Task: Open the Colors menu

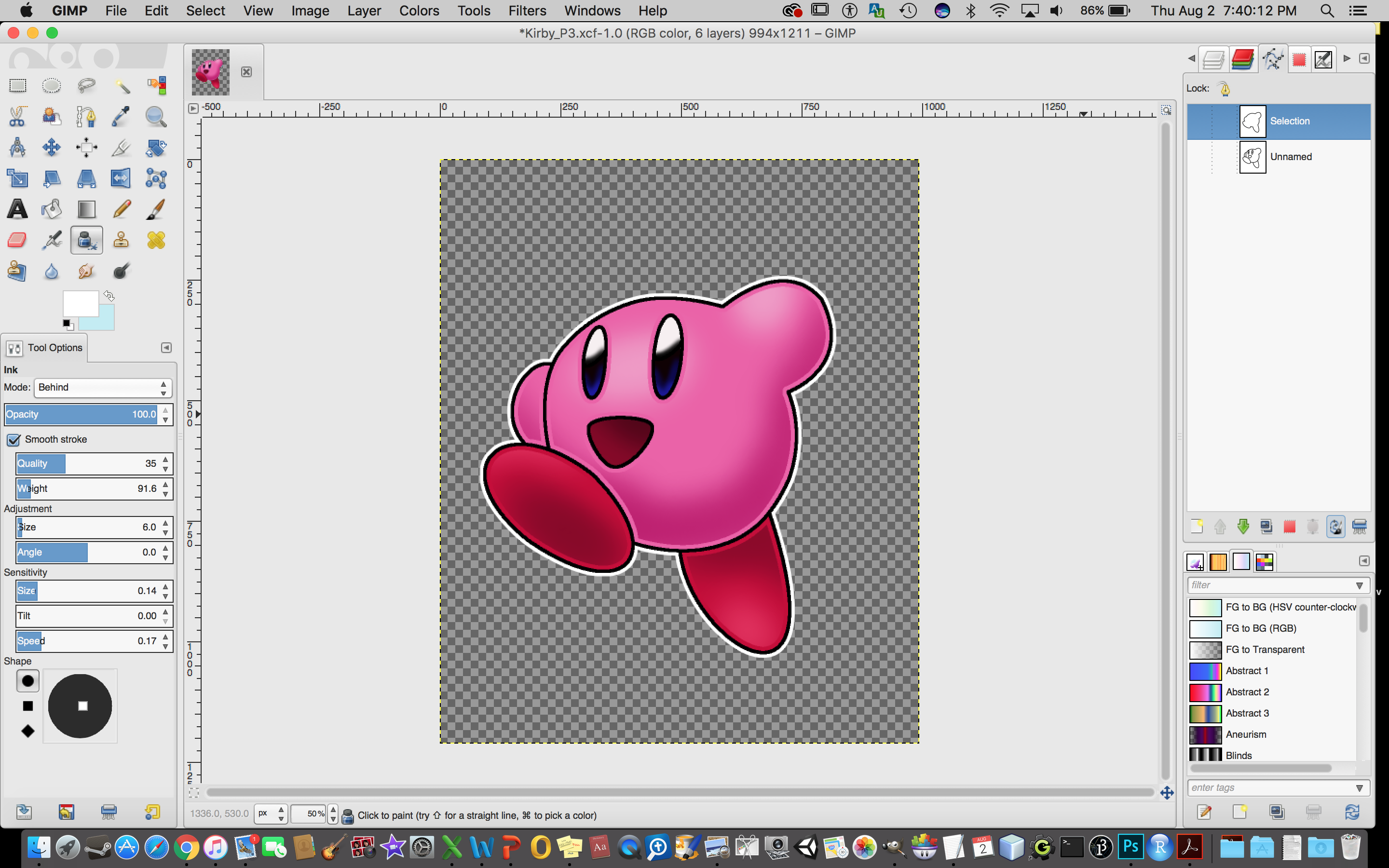Action: coord(419,11)
